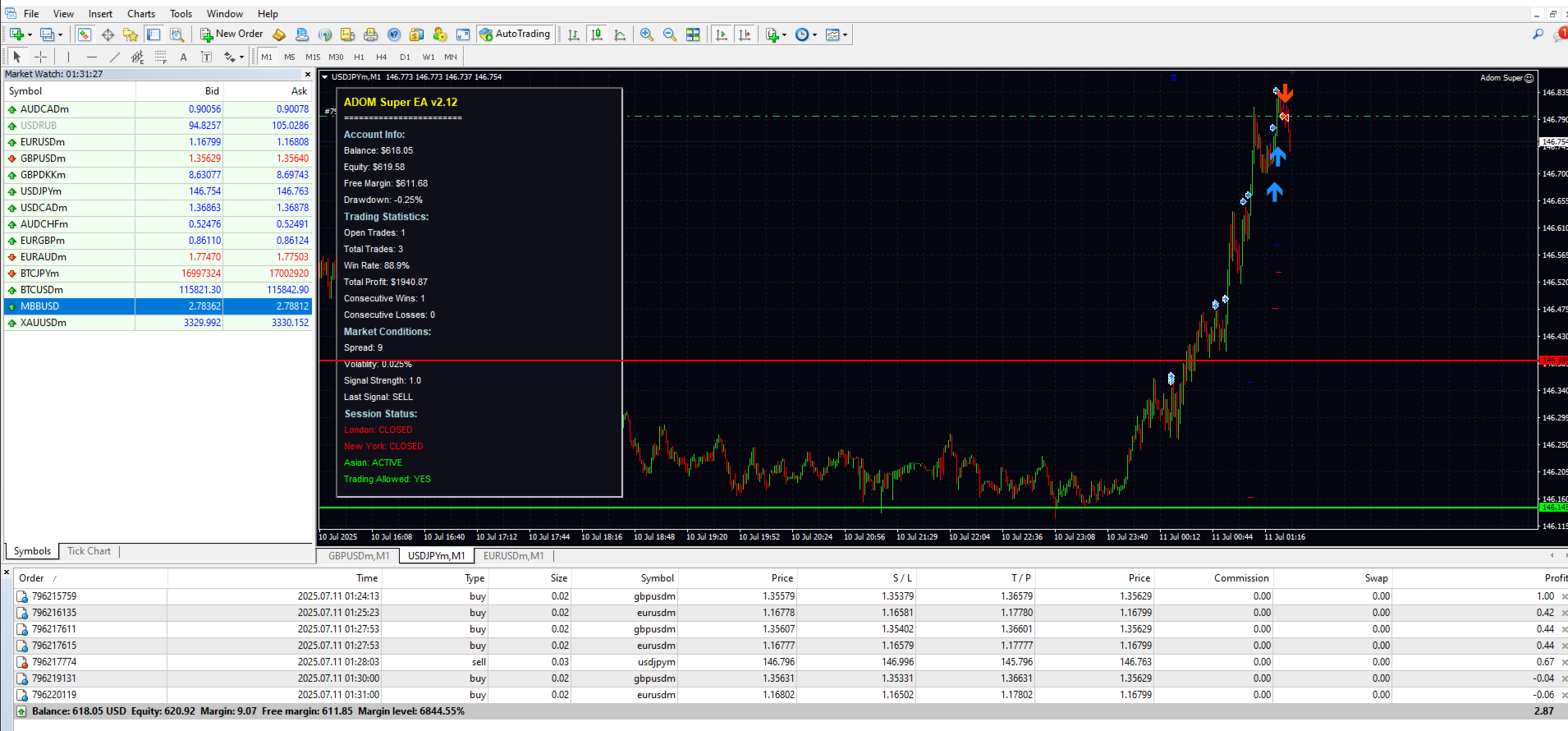
Task: Switch the timeframe to MN
Action: [x=451, y=57]
